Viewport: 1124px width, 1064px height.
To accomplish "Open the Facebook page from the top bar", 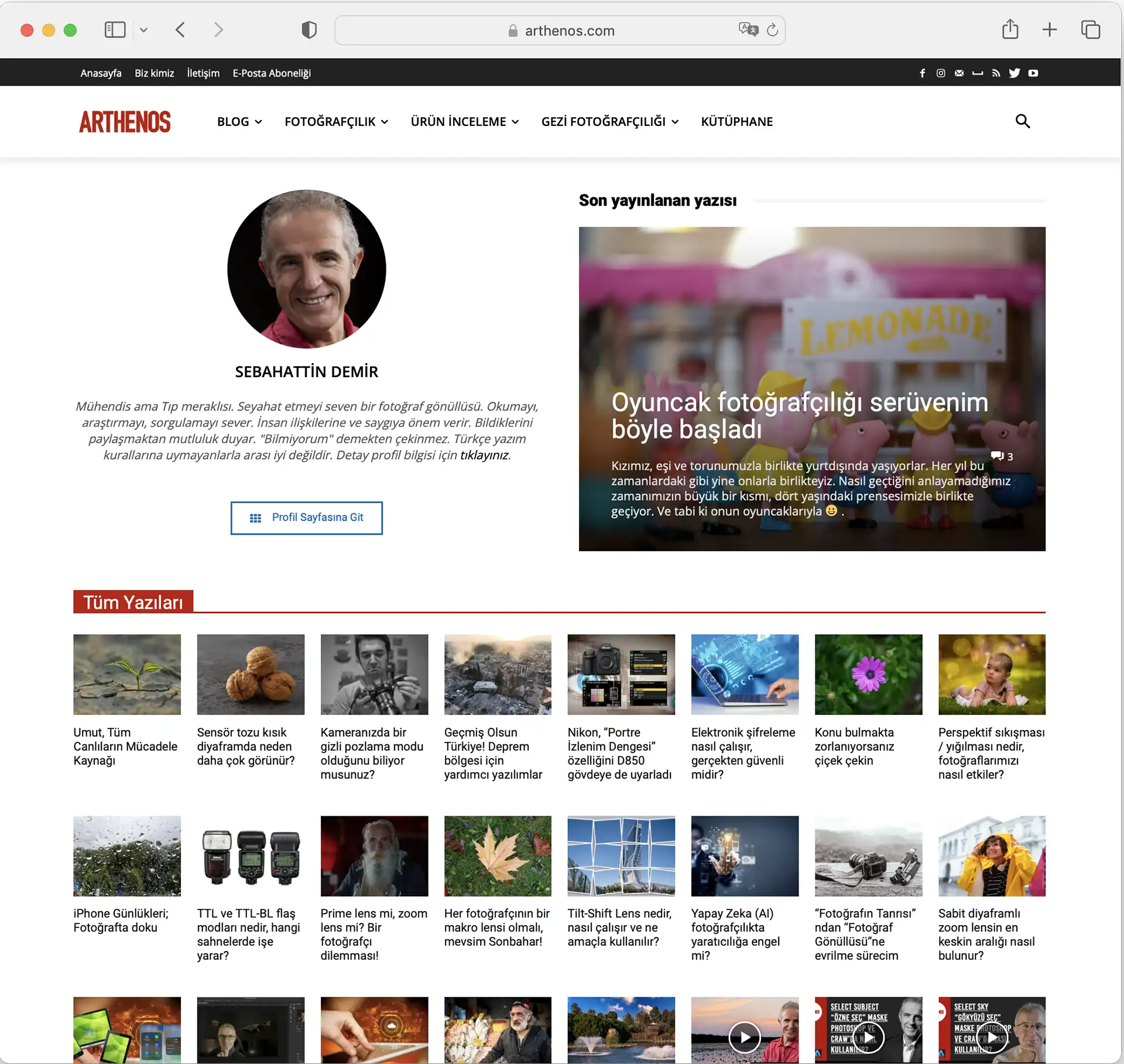I will click(x=923, y=73).
